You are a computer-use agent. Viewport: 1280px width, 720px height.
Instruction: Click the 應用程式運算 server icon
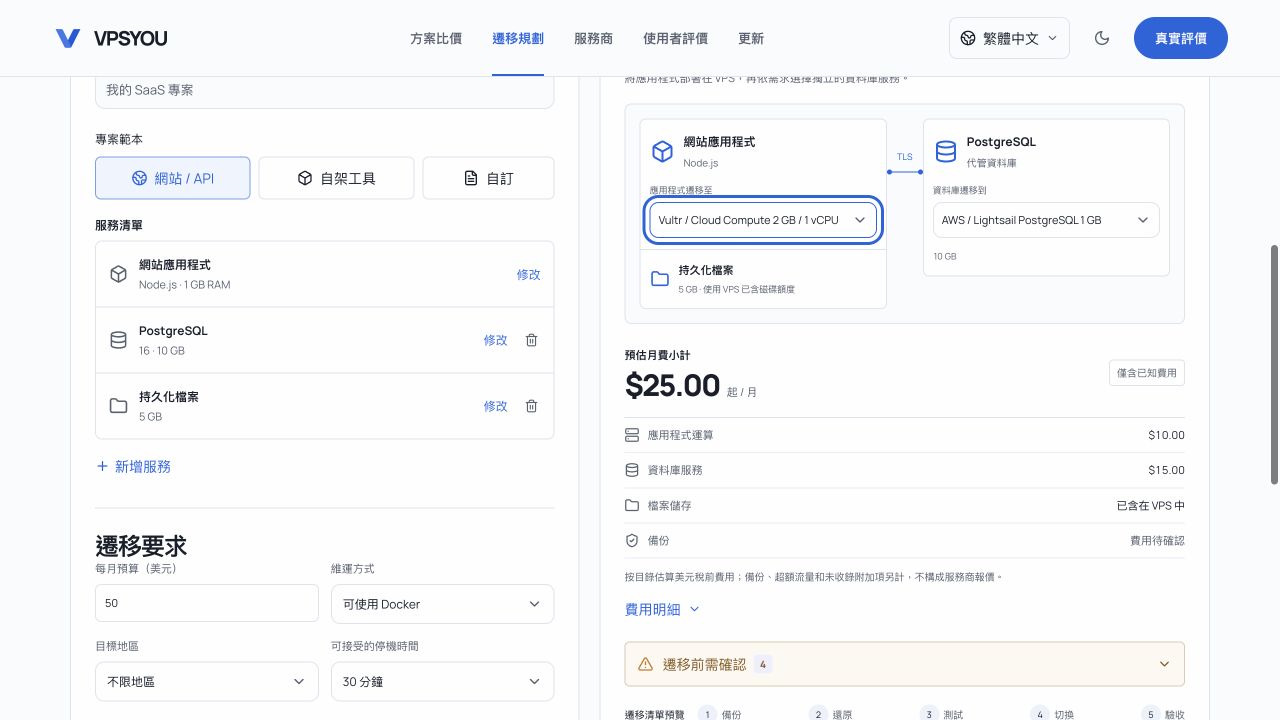(x=632, y=435)
